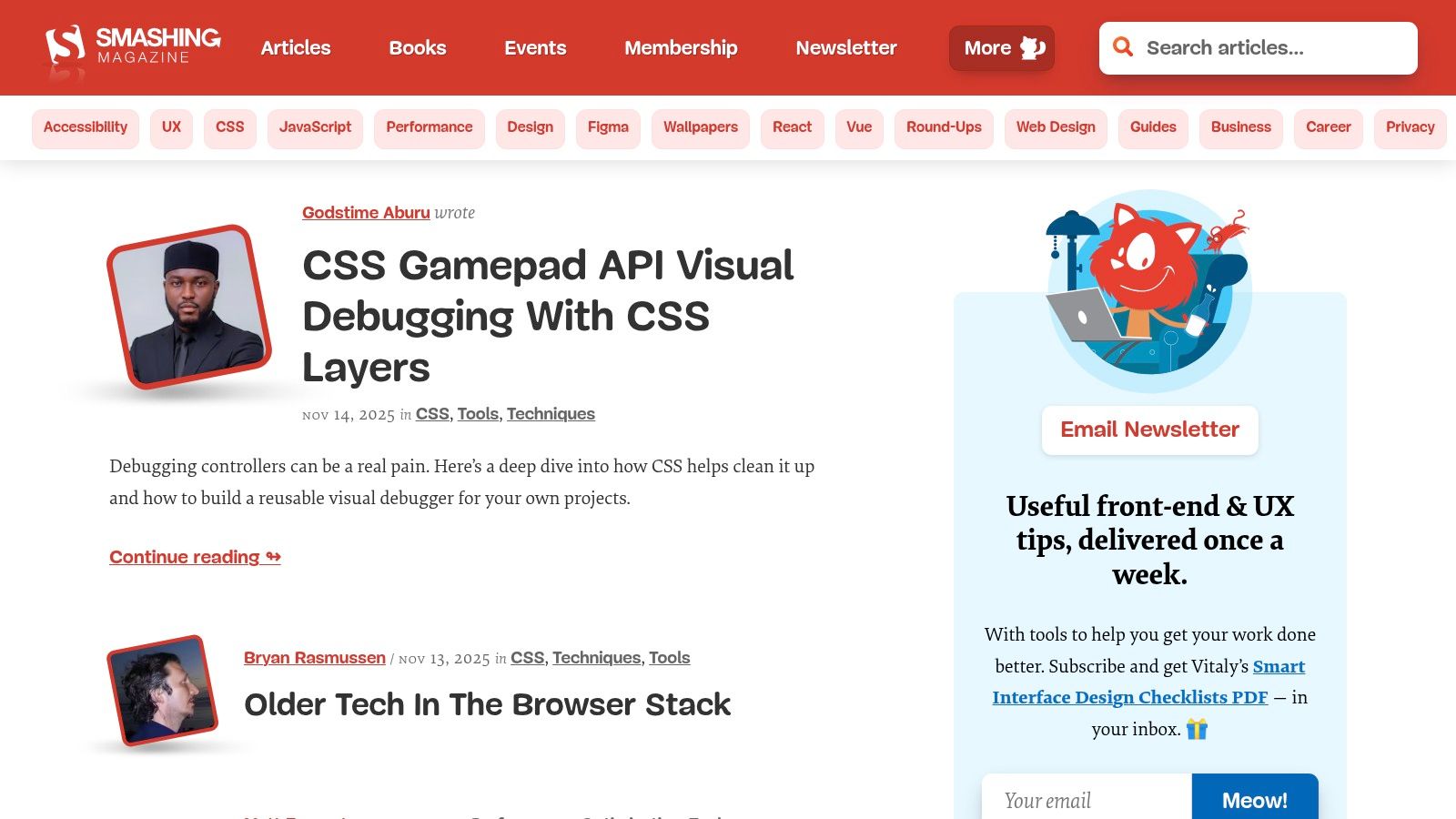Click Bryan Rasmussen's portrait photo
The image size is (1456, 819).
[163, 691]
